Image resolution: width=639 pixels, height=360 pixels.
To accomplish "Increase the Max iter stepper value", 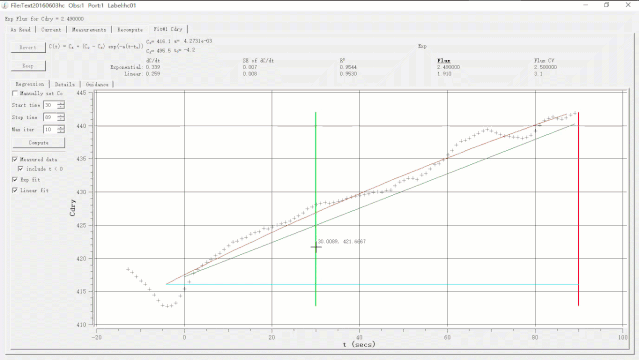I will [x=61, y=127].
